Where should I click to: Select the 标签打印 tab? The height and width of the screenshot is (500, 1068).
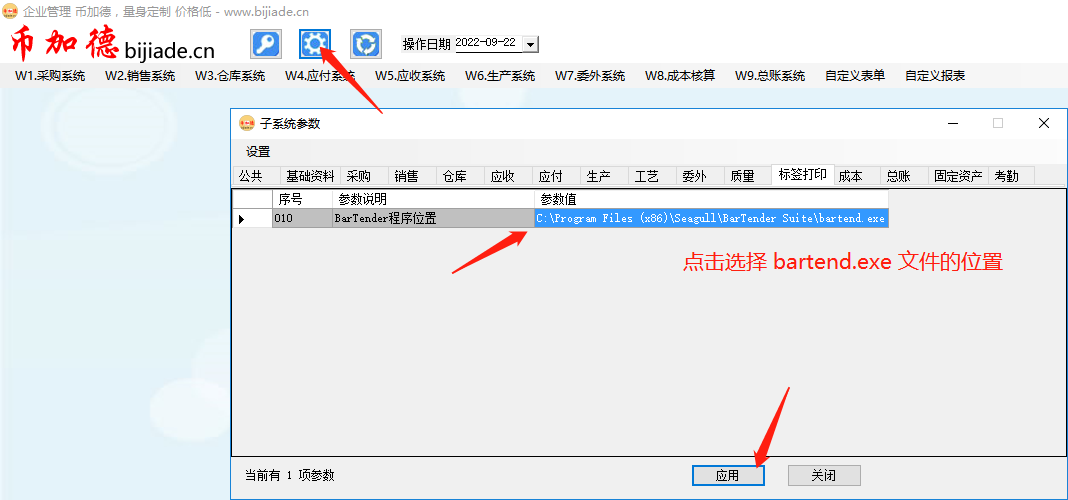(802, 174)
